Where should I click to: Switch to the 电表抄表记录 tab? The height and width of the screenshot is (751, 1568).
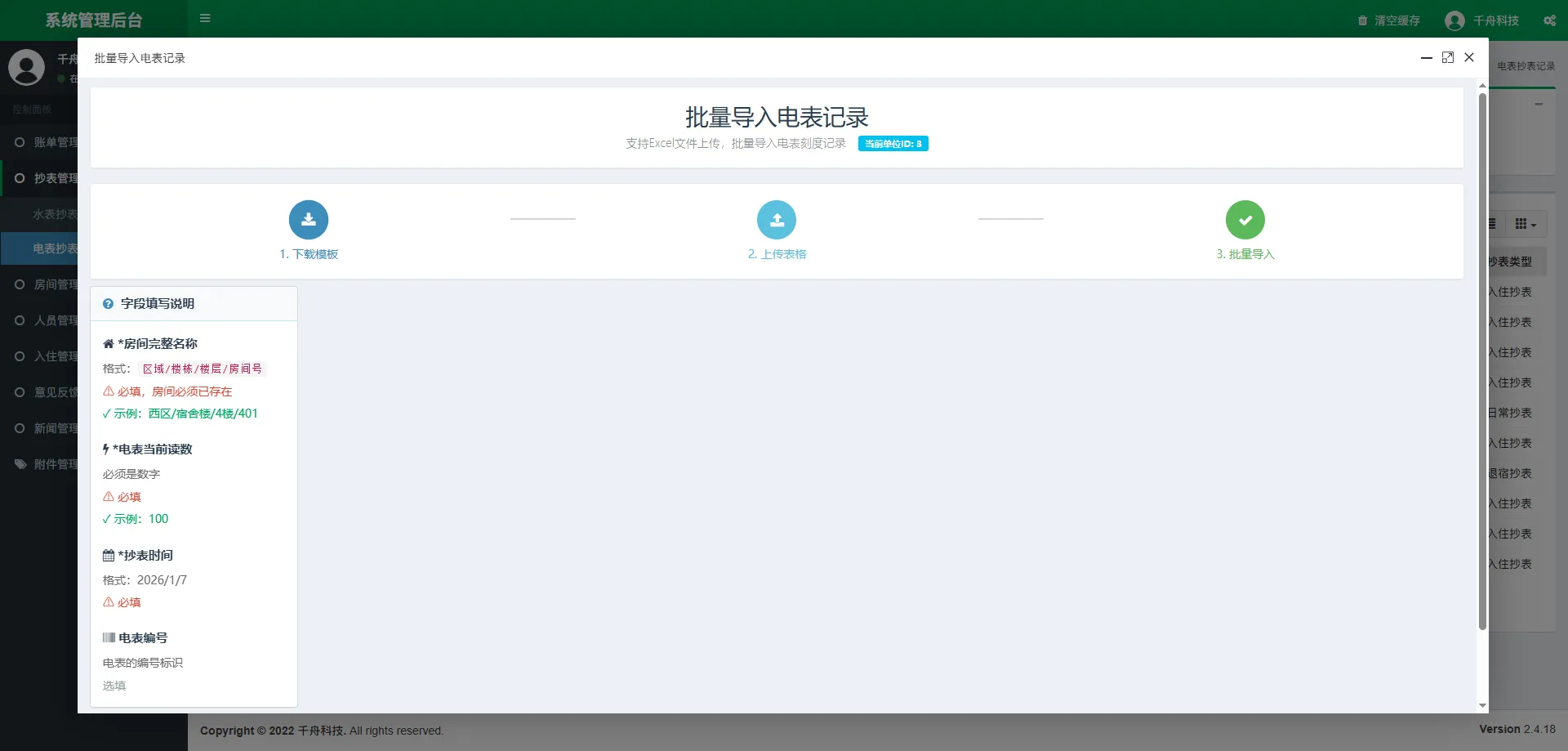[1524, 66]
